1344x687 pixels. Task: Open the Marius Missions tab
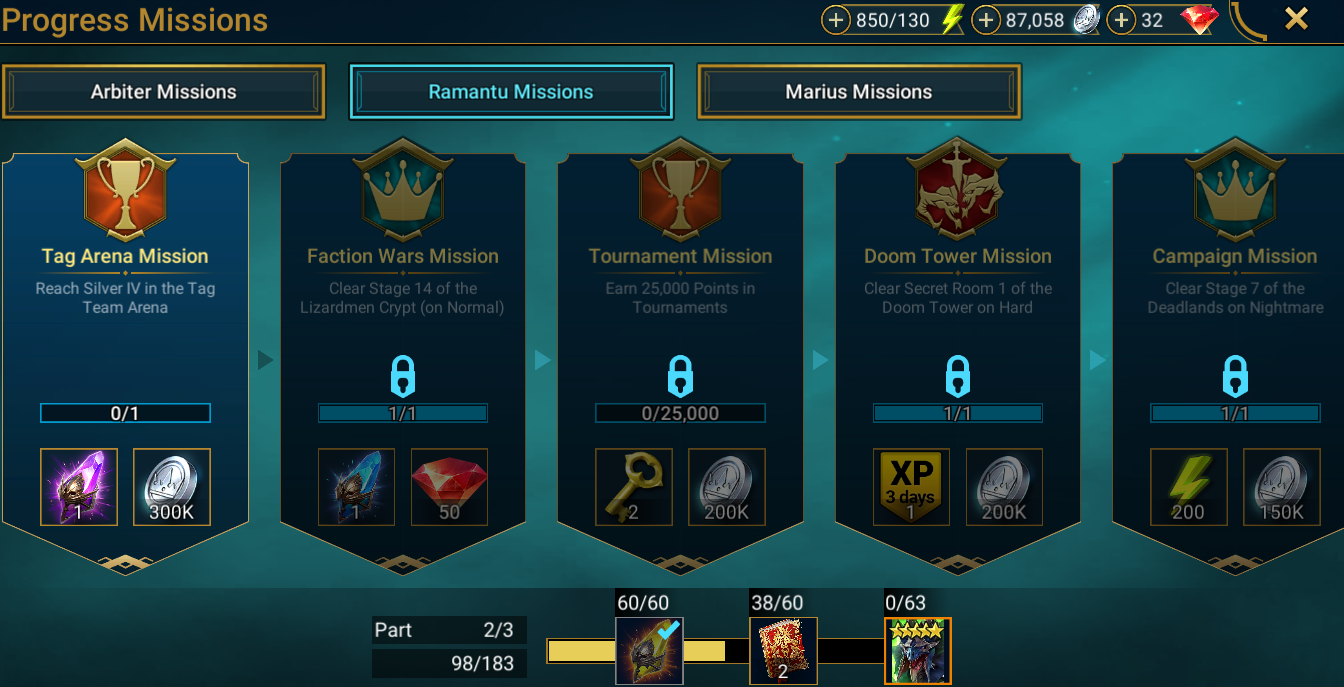pos(859,92)
